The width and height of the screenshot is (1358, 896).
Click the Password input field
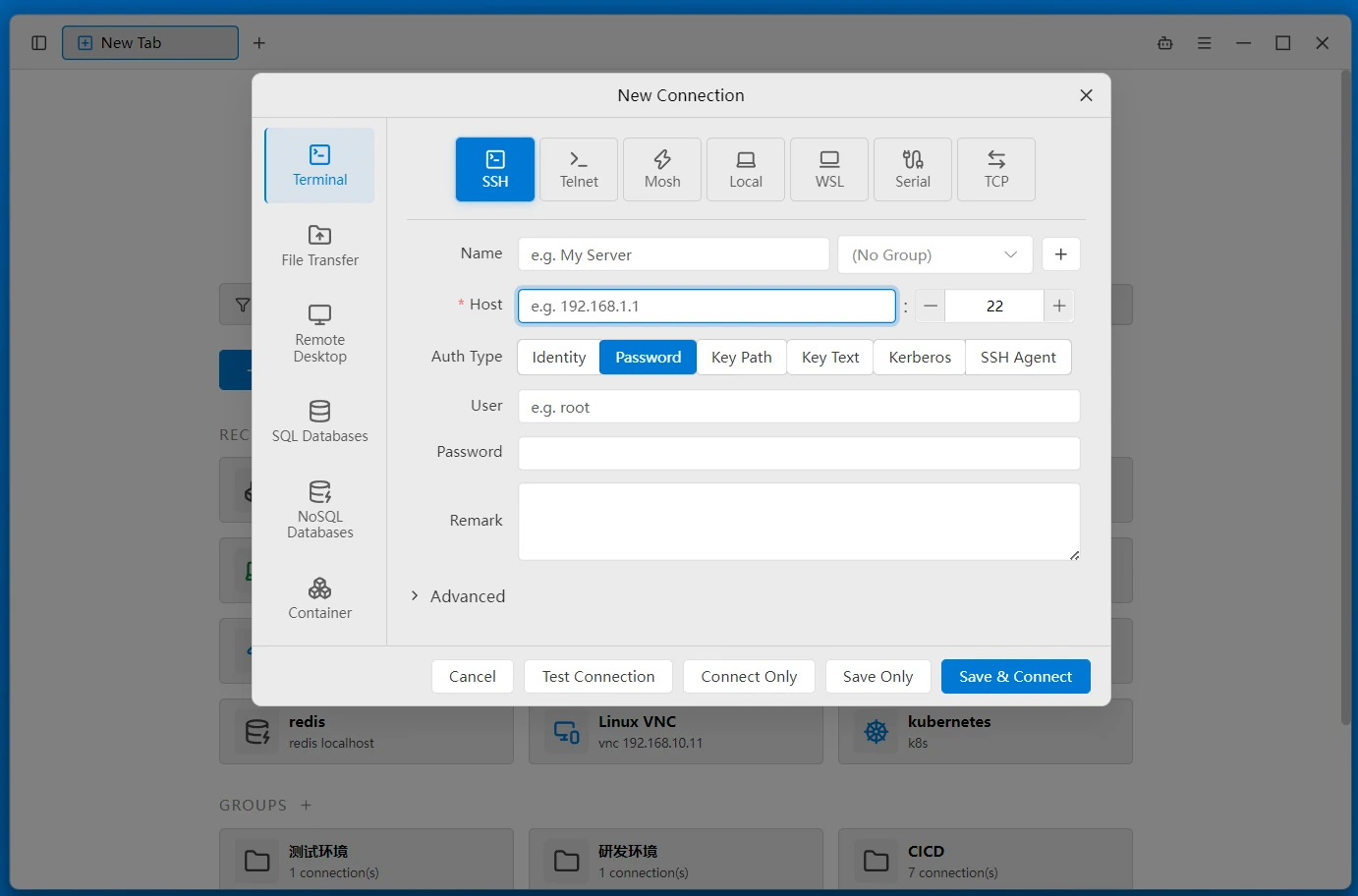799,453
